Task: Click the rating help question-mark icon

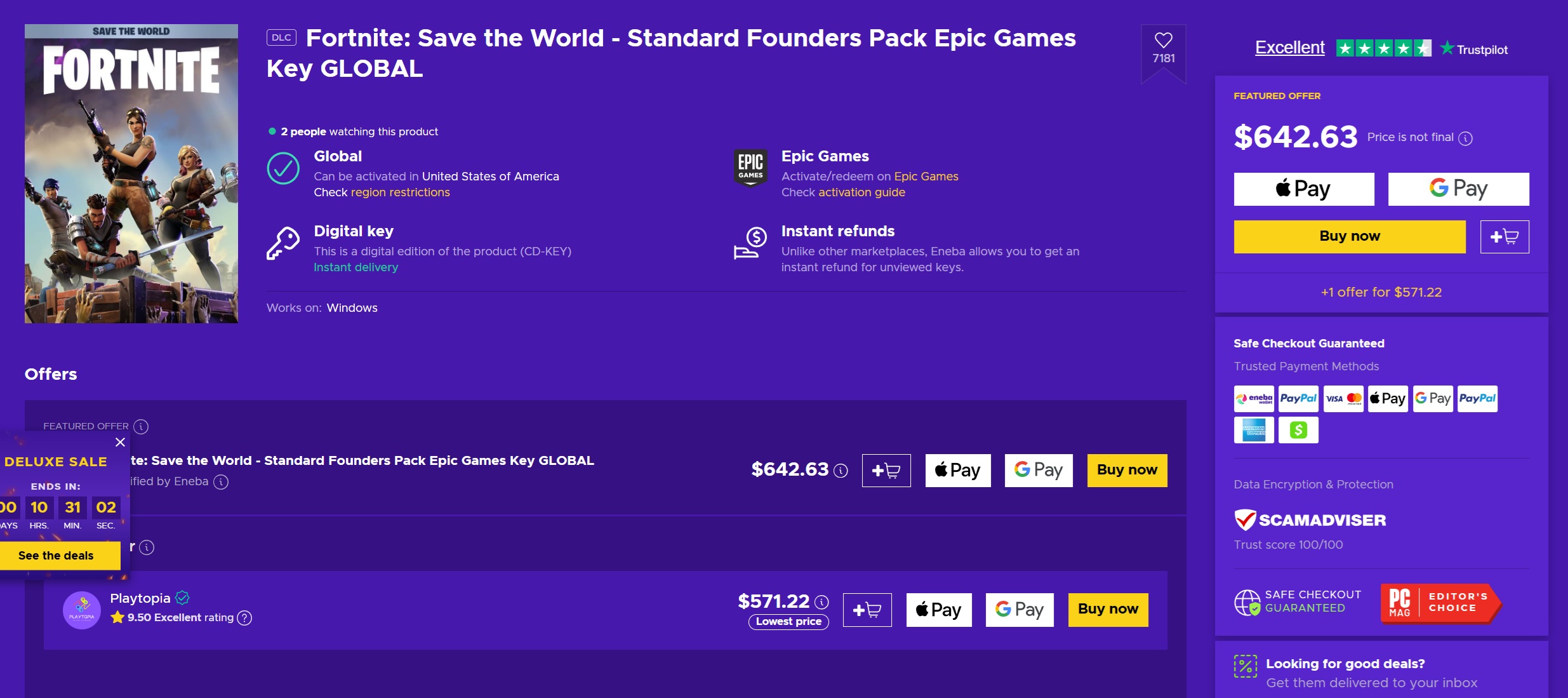Action: click(x=244, y=618)
